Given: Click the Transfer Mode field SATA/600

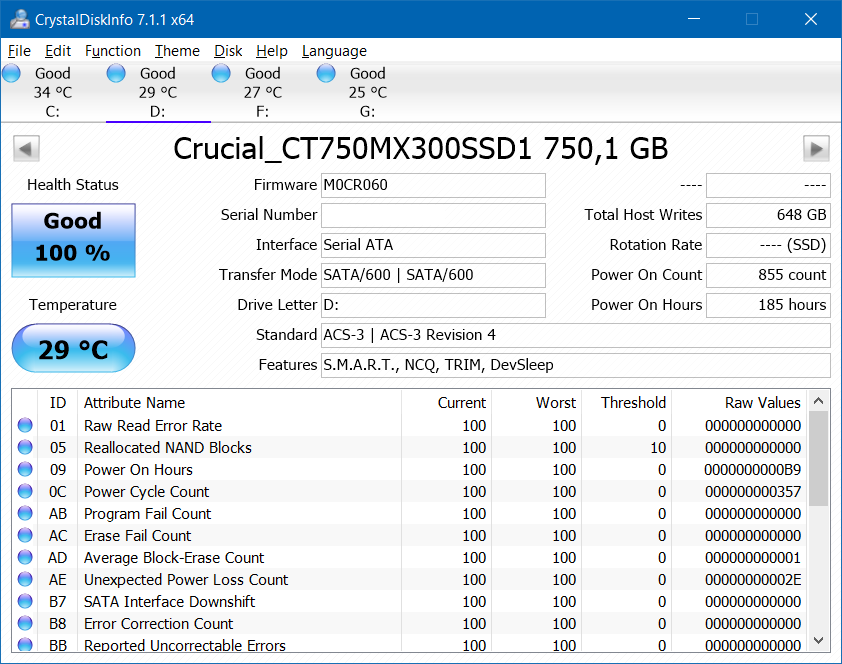Looking at the screenshot, I should coord(433,275).
